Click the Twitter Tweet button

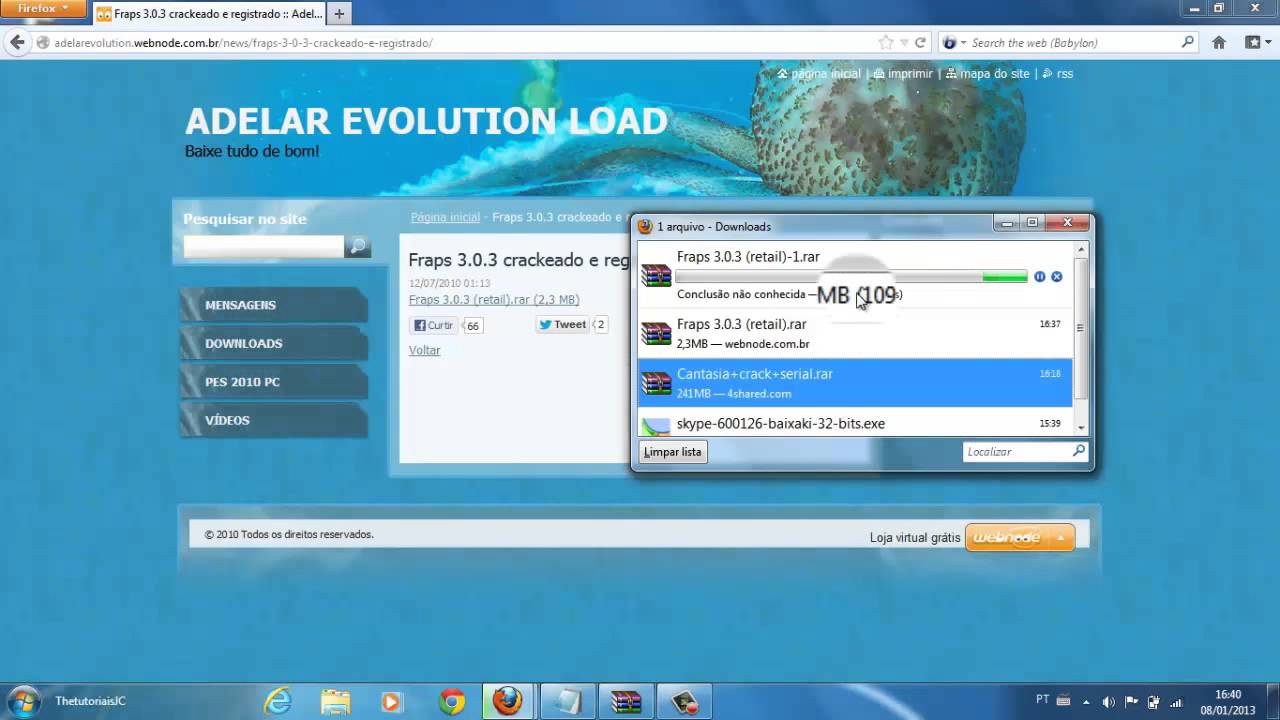562,324
